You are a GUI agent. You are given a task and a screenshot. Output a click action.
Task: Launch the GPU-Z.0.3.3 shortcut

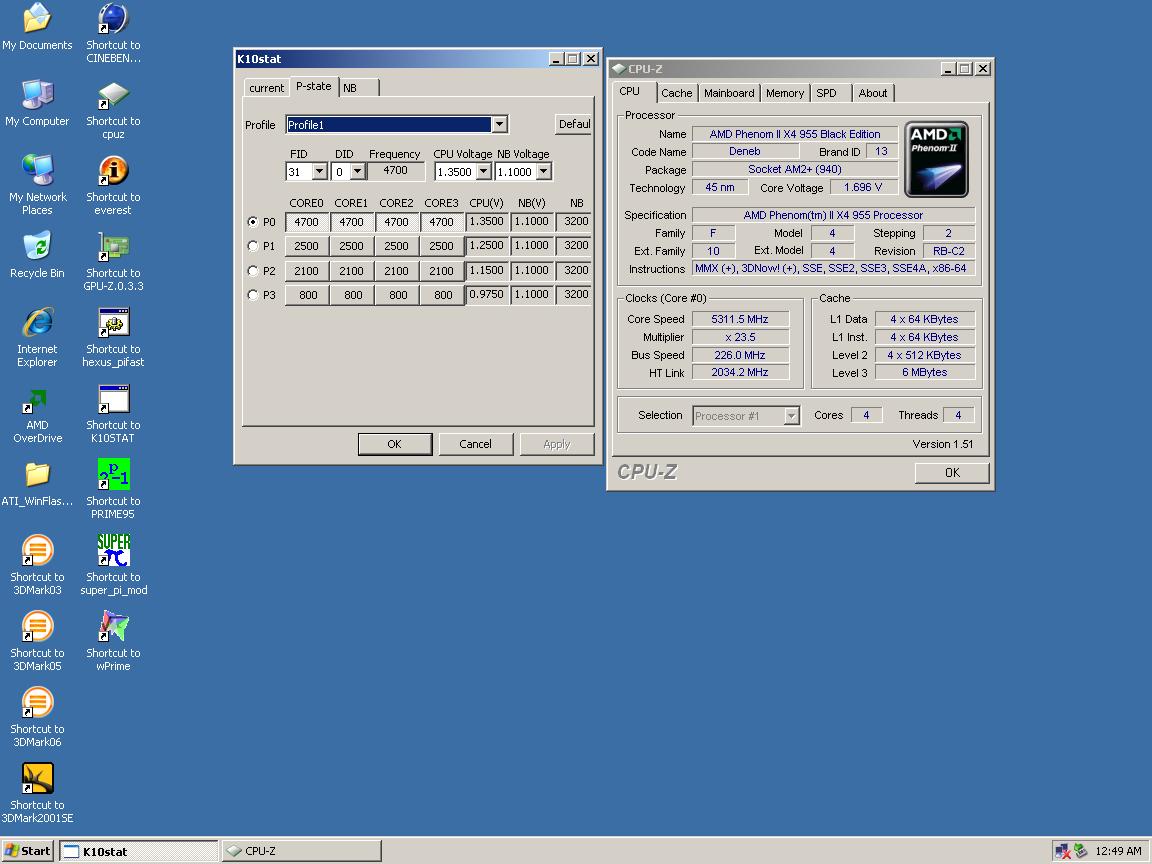pyautogui.click(x=113, y=248)
